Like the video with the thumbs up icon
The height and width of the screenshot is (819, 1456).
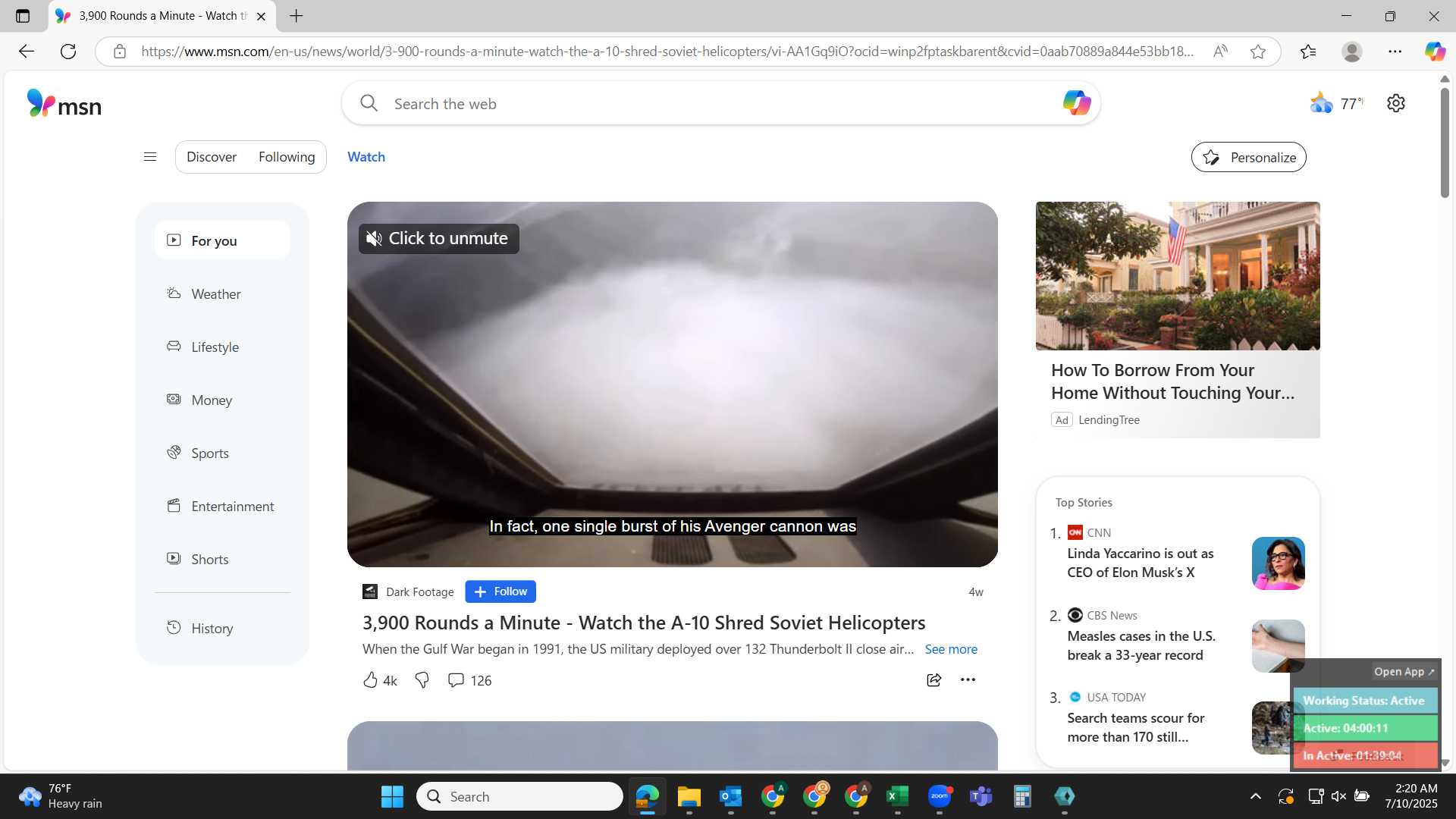click(x=370, y=680)
